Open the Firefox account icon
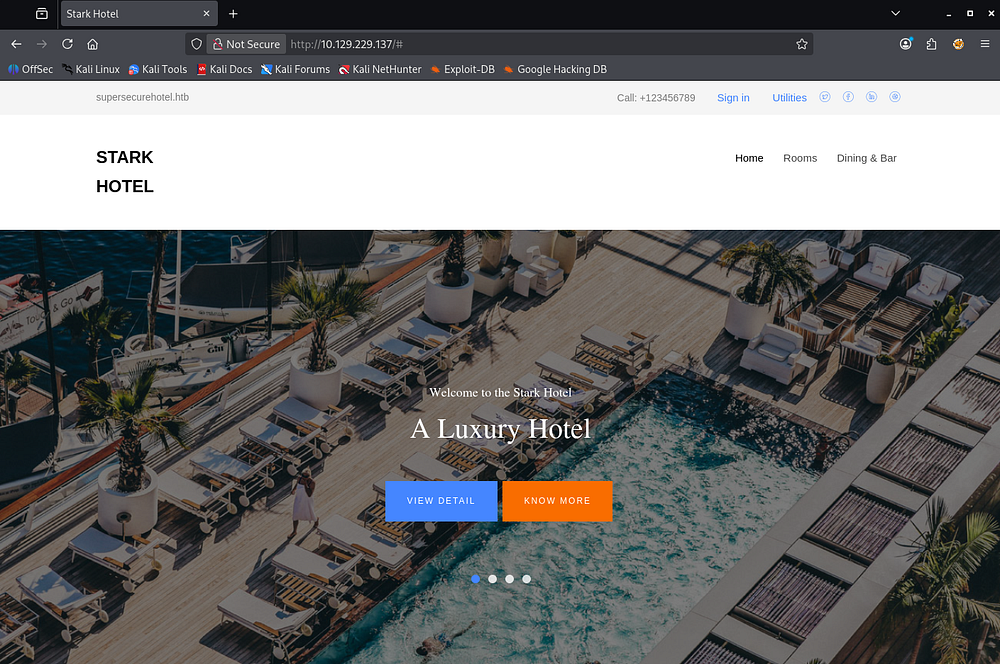 pos(905,44)
